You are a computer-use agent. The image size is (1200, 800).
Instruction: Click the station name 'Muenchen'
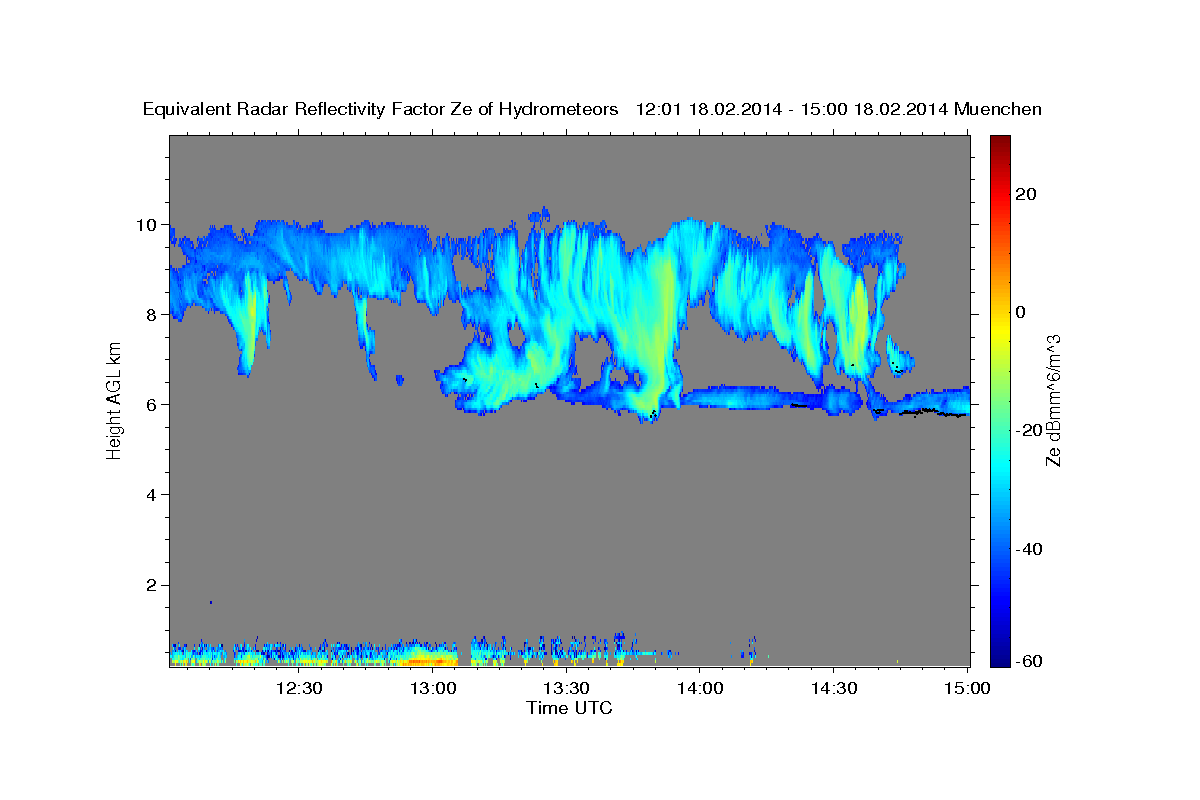pyautogui.click(x=999, y=109)
